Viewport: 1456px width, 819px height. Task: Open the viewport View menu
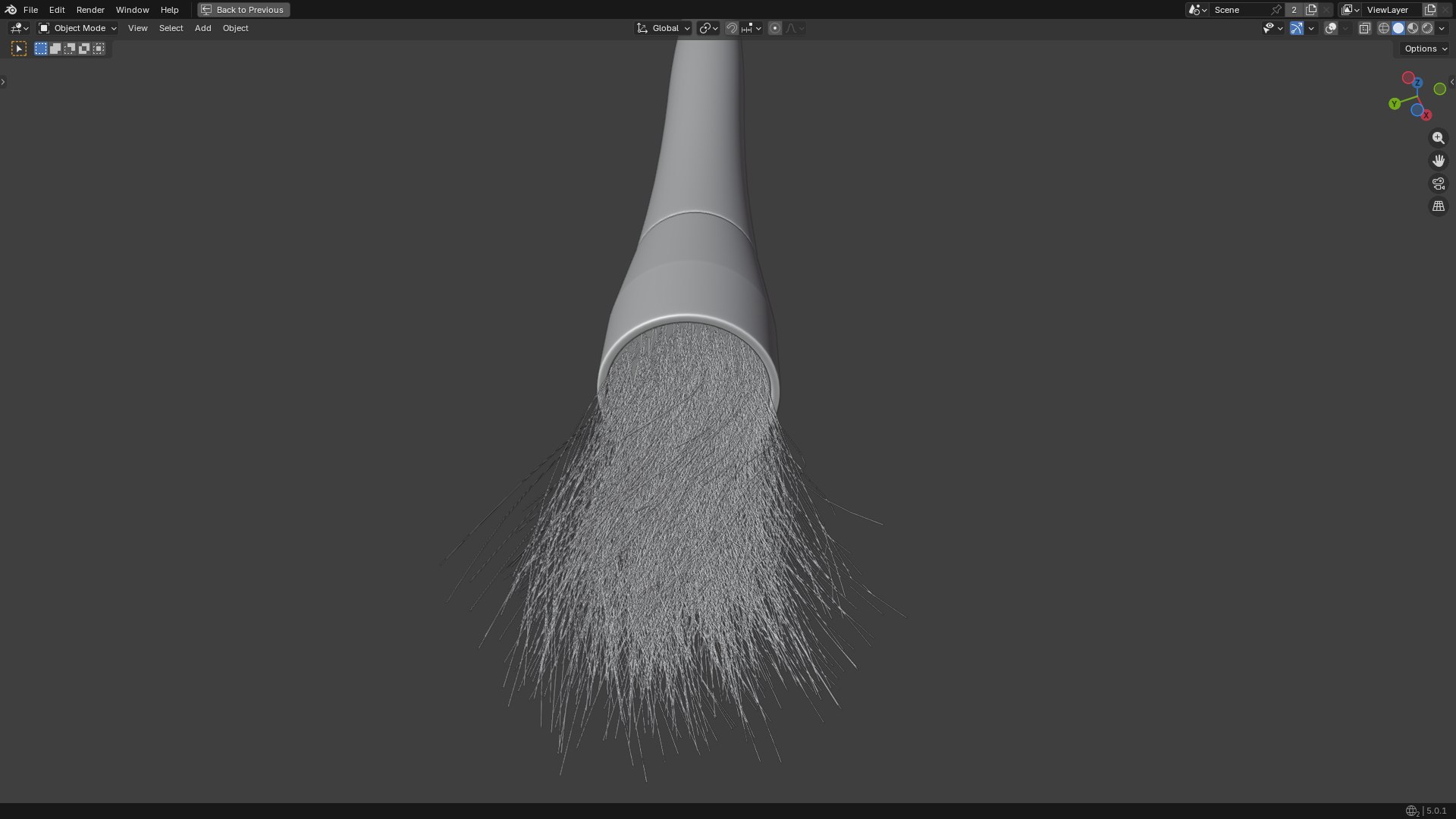tap(137, 28)
